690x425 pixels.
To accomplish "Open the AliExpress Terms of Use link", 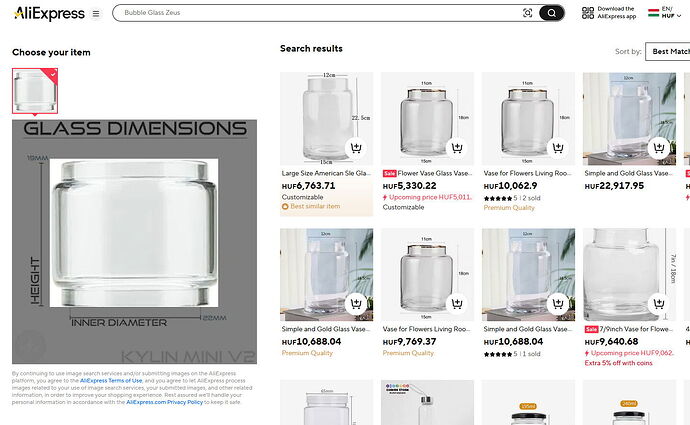I will [x=111, y=381].
